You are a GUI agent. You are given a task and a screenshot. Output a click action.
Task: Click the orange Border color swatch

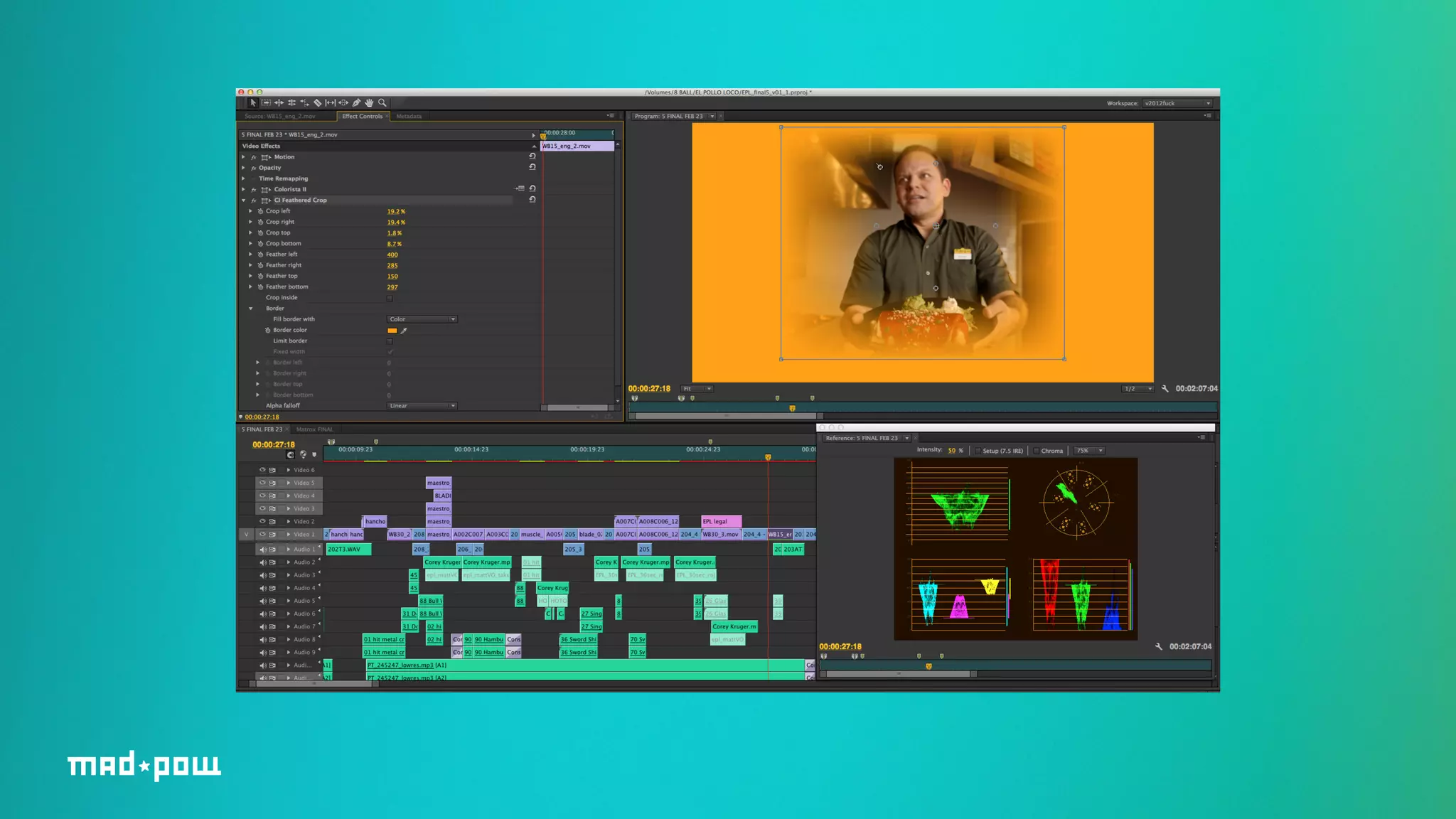[x=392, y=331]
